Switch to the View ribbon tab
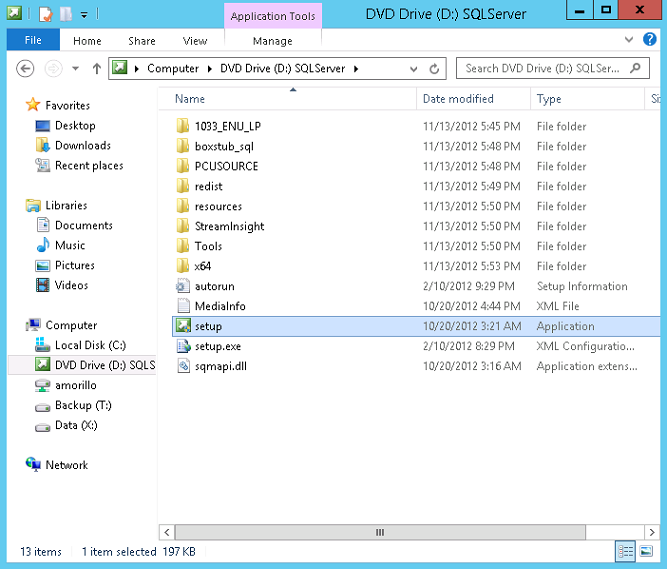 [x=195, y=41]
